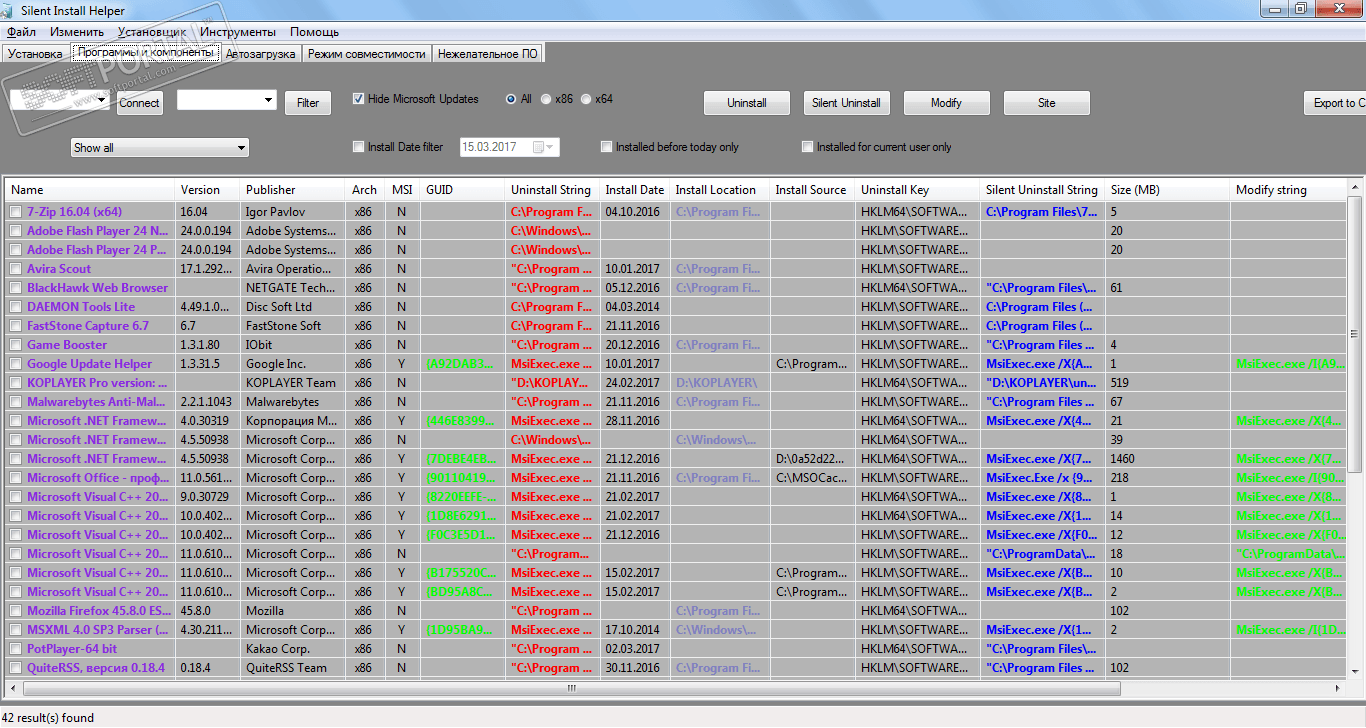Screen dimensions: 1366x728
Task: Click the Connect button
Action: coord(139,103)
